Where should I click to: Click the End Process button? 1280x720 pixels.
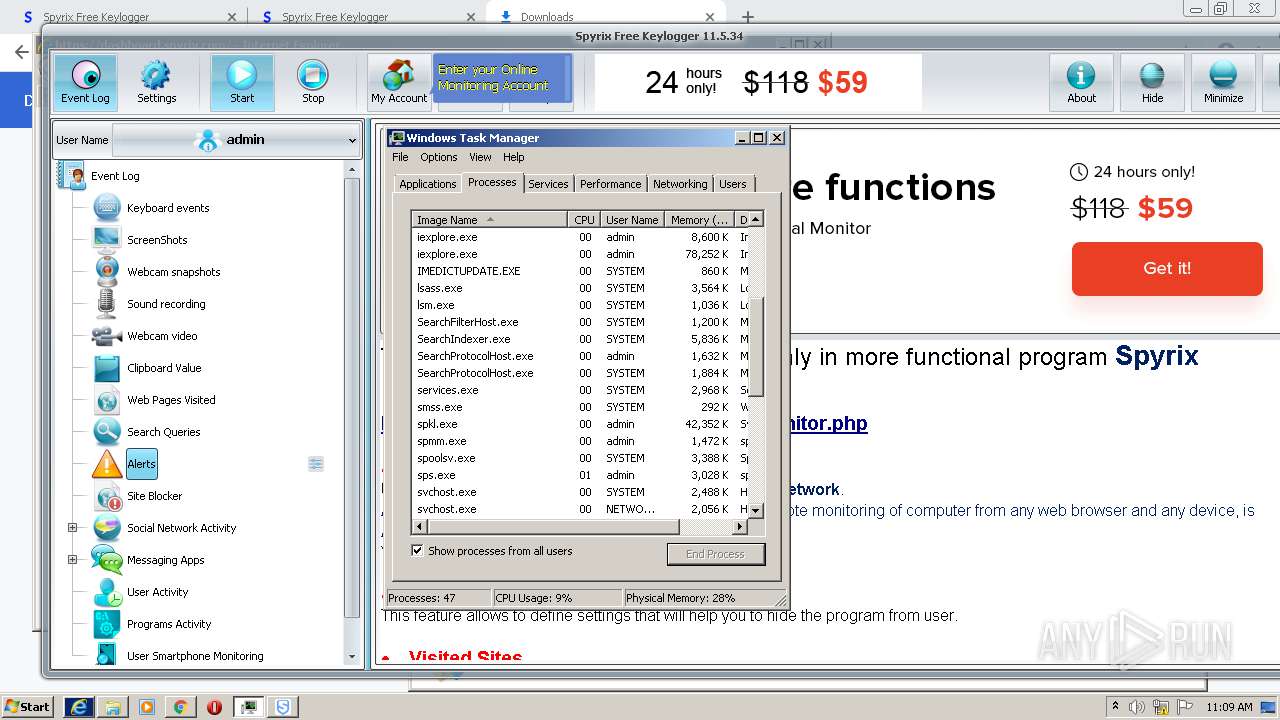pos(715,554)
